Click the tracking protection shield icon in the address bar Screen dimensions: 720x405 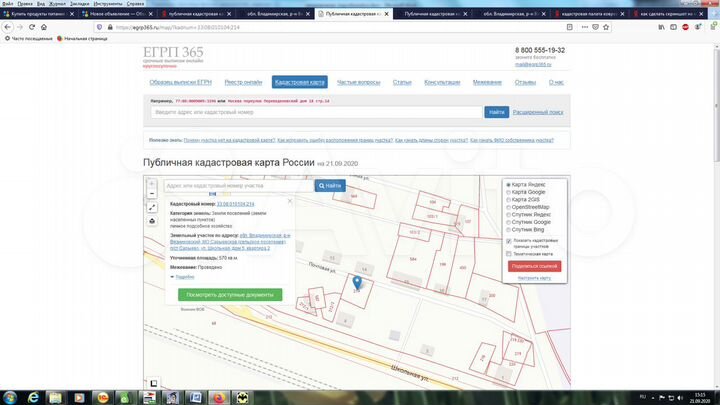click(x=100, y=27)
